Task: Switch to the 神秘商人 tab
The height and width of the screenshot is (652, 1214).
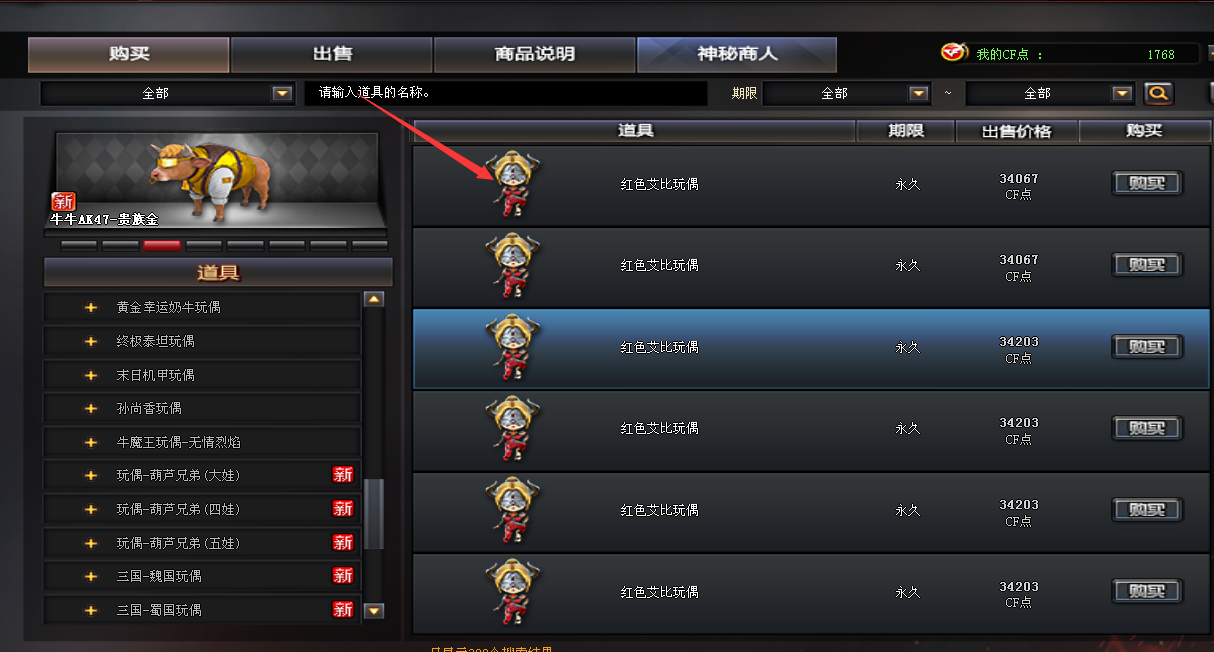Action: [x=737, y=55]
